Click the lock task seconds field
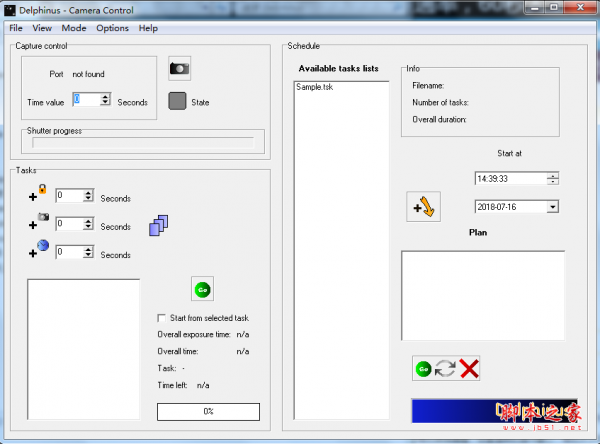 [x=70, y=196]
